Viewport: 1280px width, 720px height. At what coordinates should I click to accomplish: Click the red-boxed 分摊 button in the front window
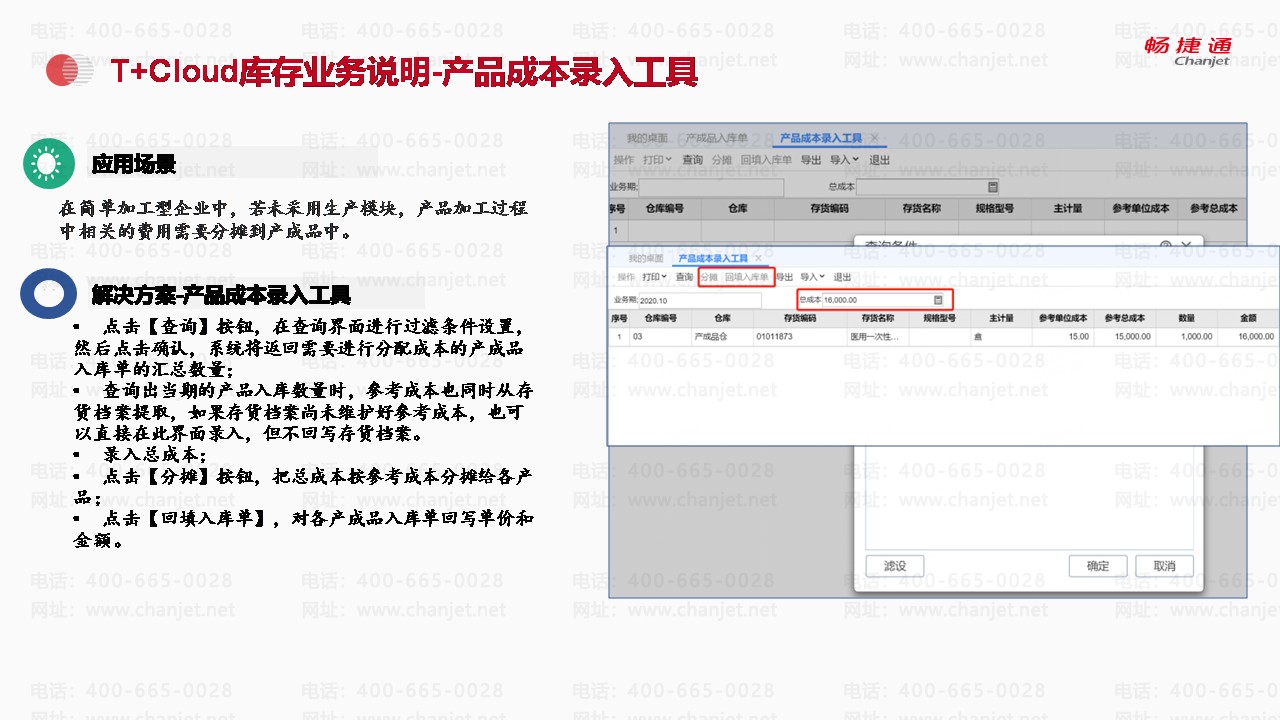point(709,277)
